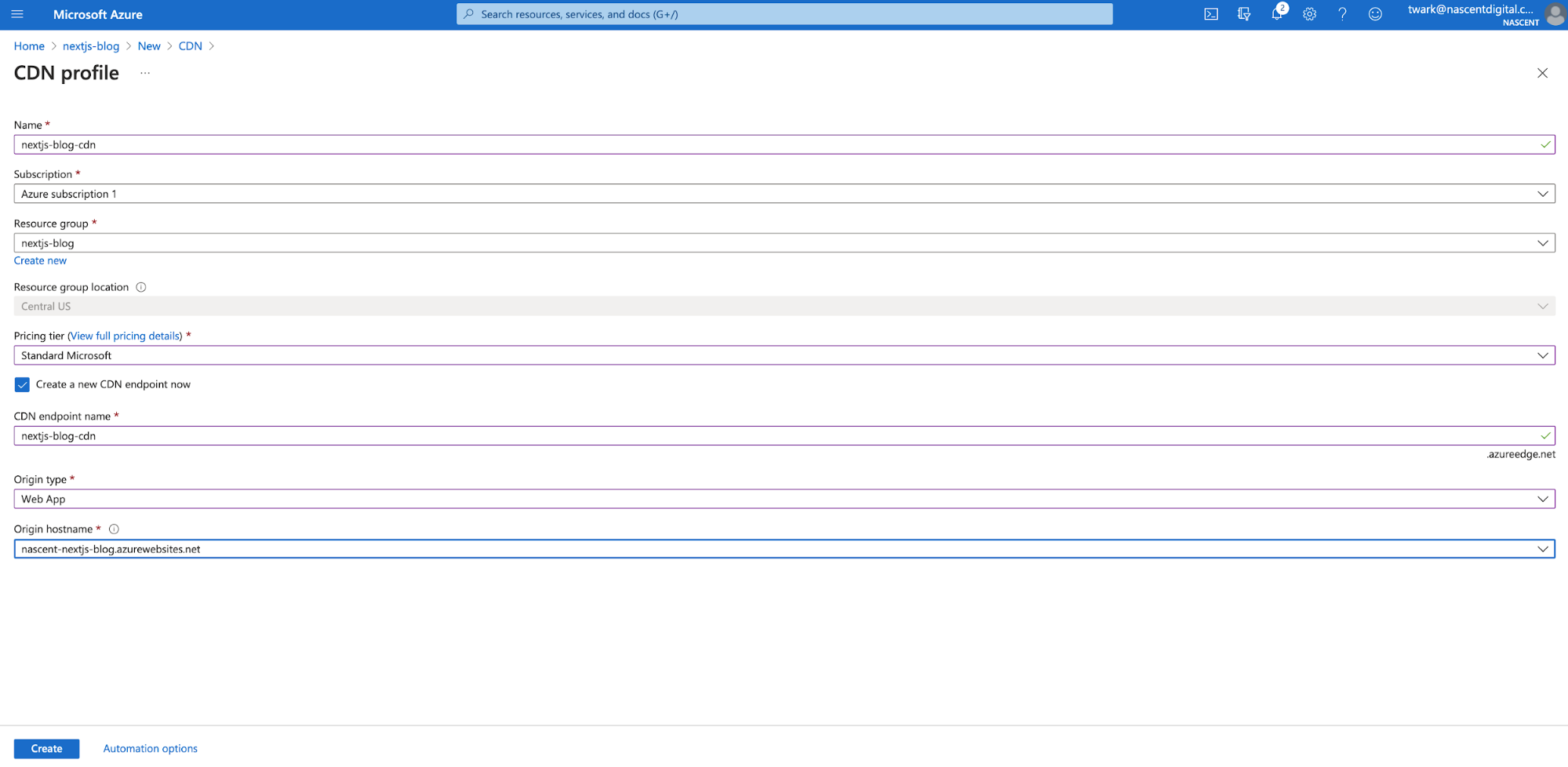
Task: Expand the Origin hostname dropdown
Action: click(x=784, y=549)
